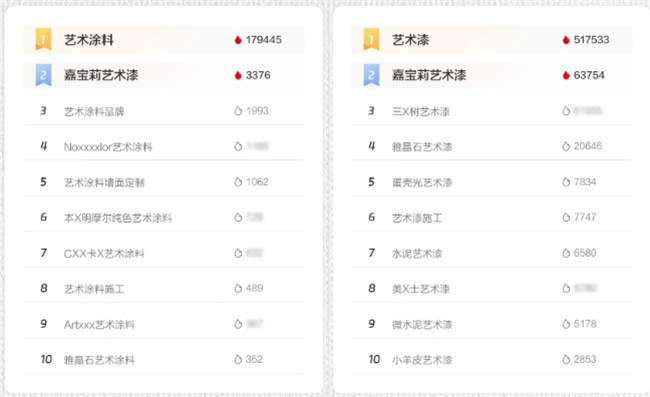
Task: Open keyword 艺术涂料品牌
Action: [x=94, y=111]
